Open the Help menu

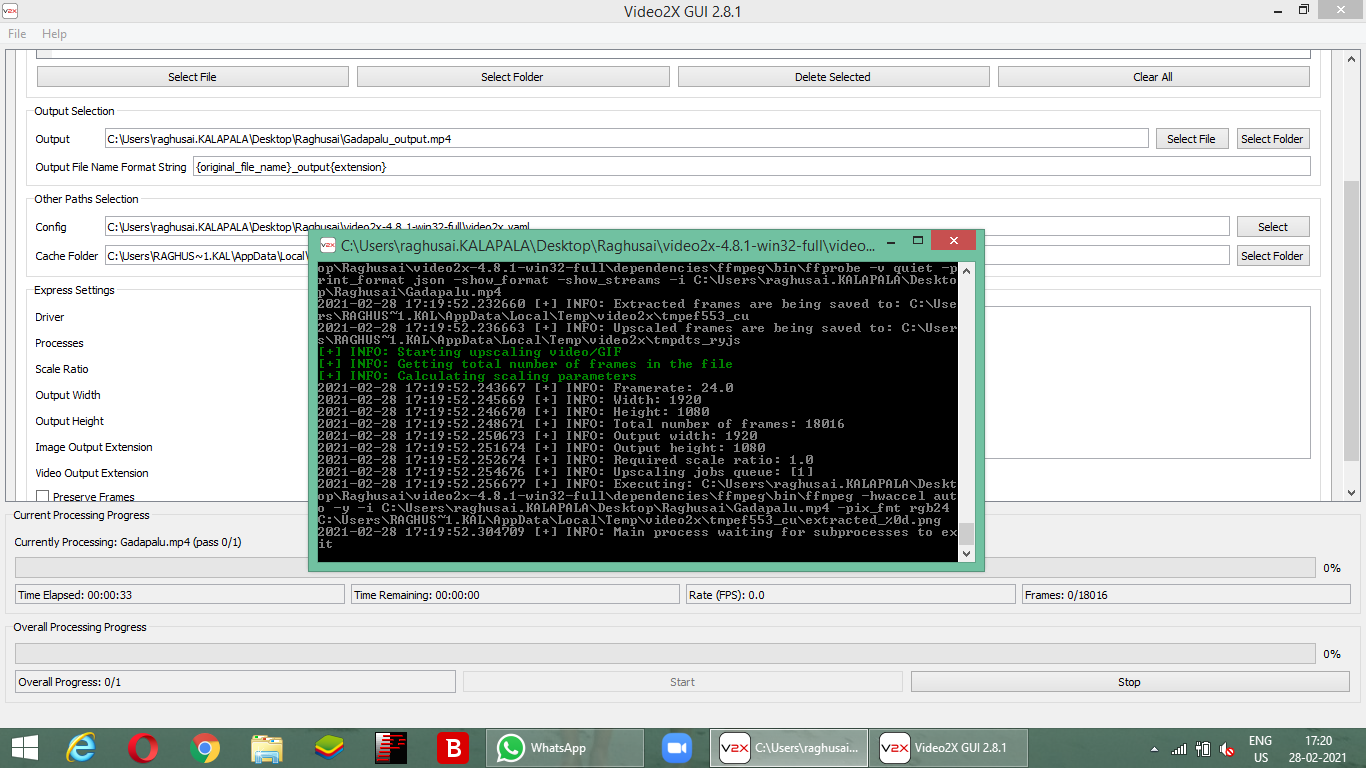tap(54, 33)
